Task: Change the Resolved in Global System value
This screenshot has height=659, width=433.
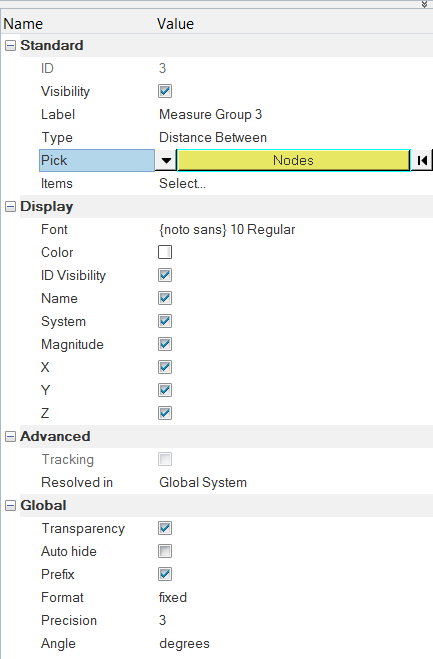Action: pyautogui.click(x=203, y=482)
